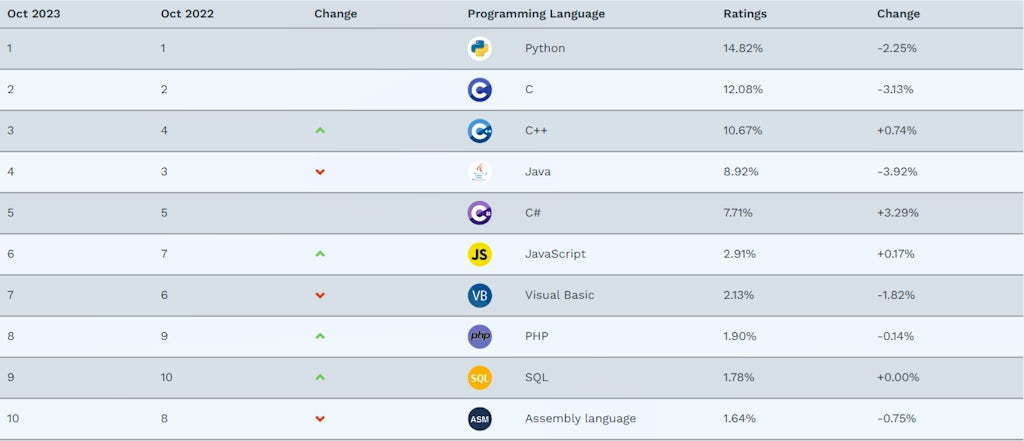Open the JavaScript language name link
The height and width of the screenshot is (441, 1024).
pyautogui.click(x=555, y=254)
